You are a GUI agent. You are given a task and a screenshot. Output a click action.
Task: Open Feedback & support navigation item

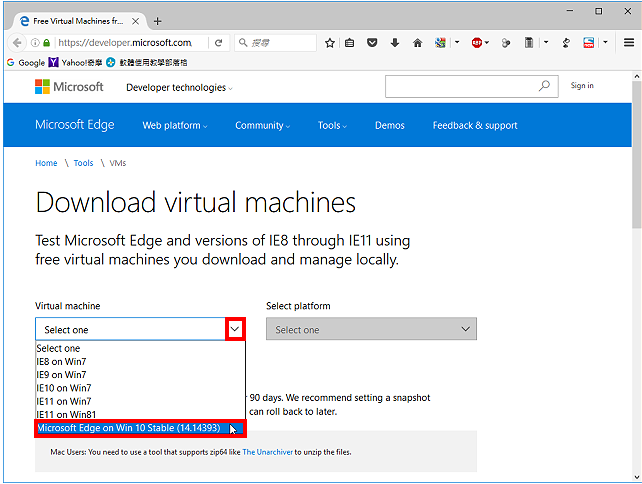[x=475, y=125]
